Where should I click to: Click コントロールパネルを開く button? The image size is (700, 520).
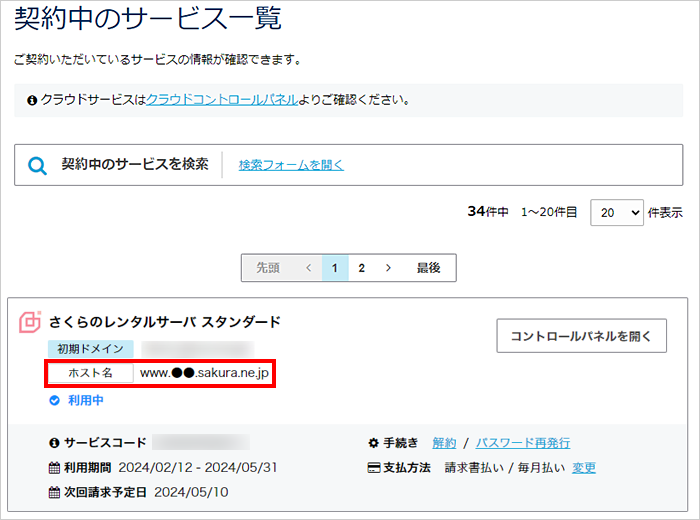[581, 336]
